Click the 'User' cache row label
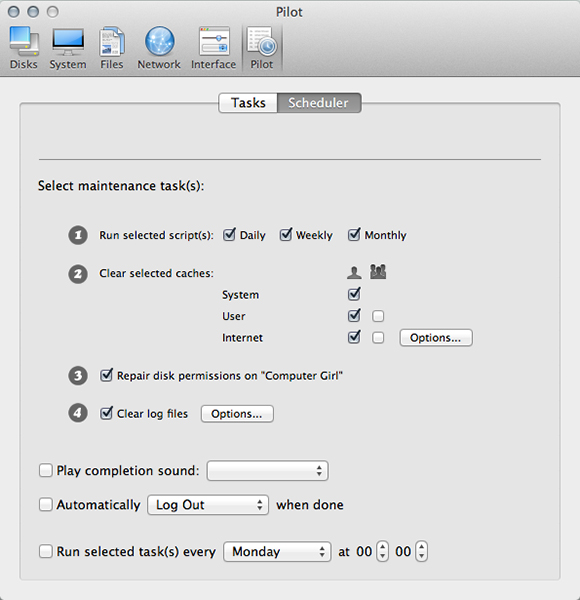Screen dimensions: 580x600 click(234, 316)
